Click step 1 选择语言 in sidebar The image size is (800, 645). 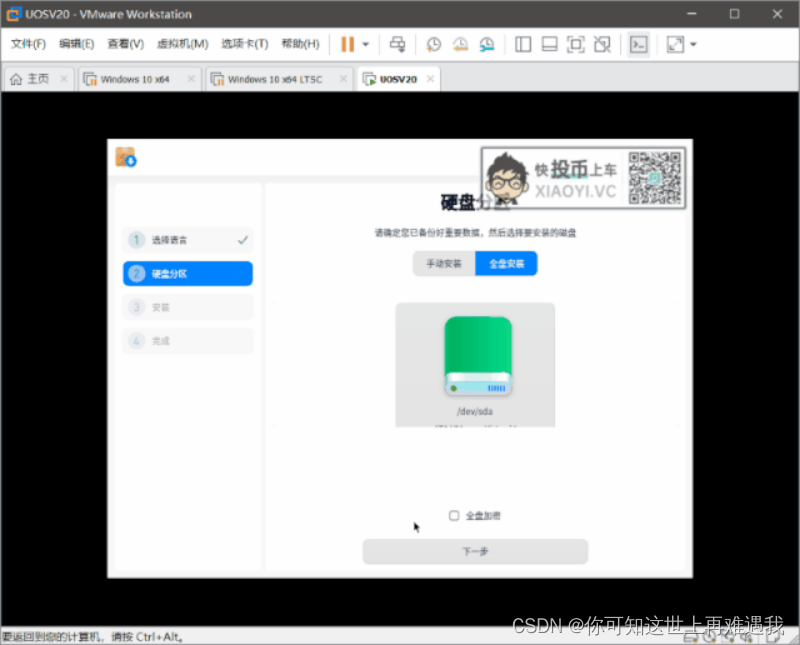pos(188,240)
